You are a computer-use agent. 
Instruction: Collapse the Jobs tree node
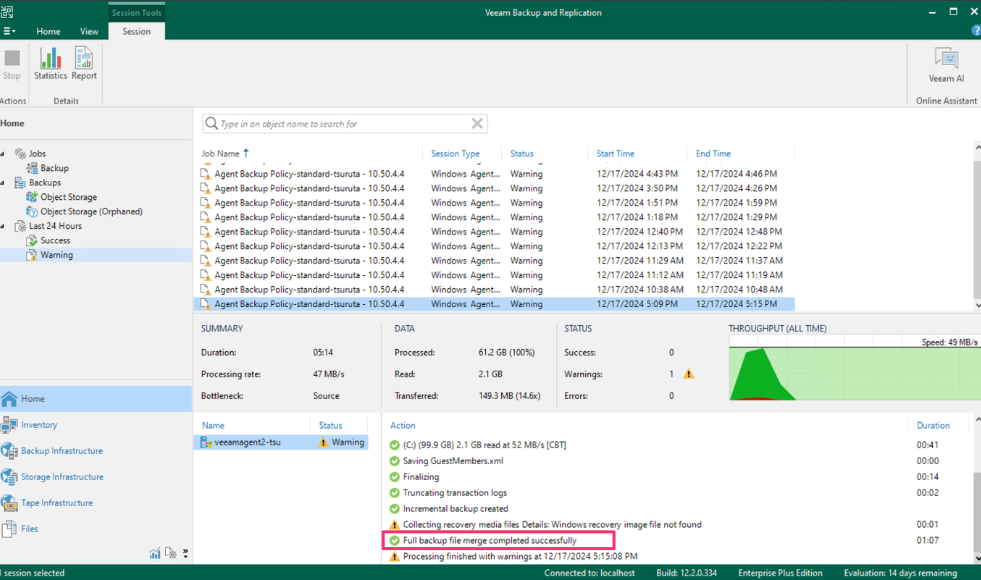coord(3,154)
